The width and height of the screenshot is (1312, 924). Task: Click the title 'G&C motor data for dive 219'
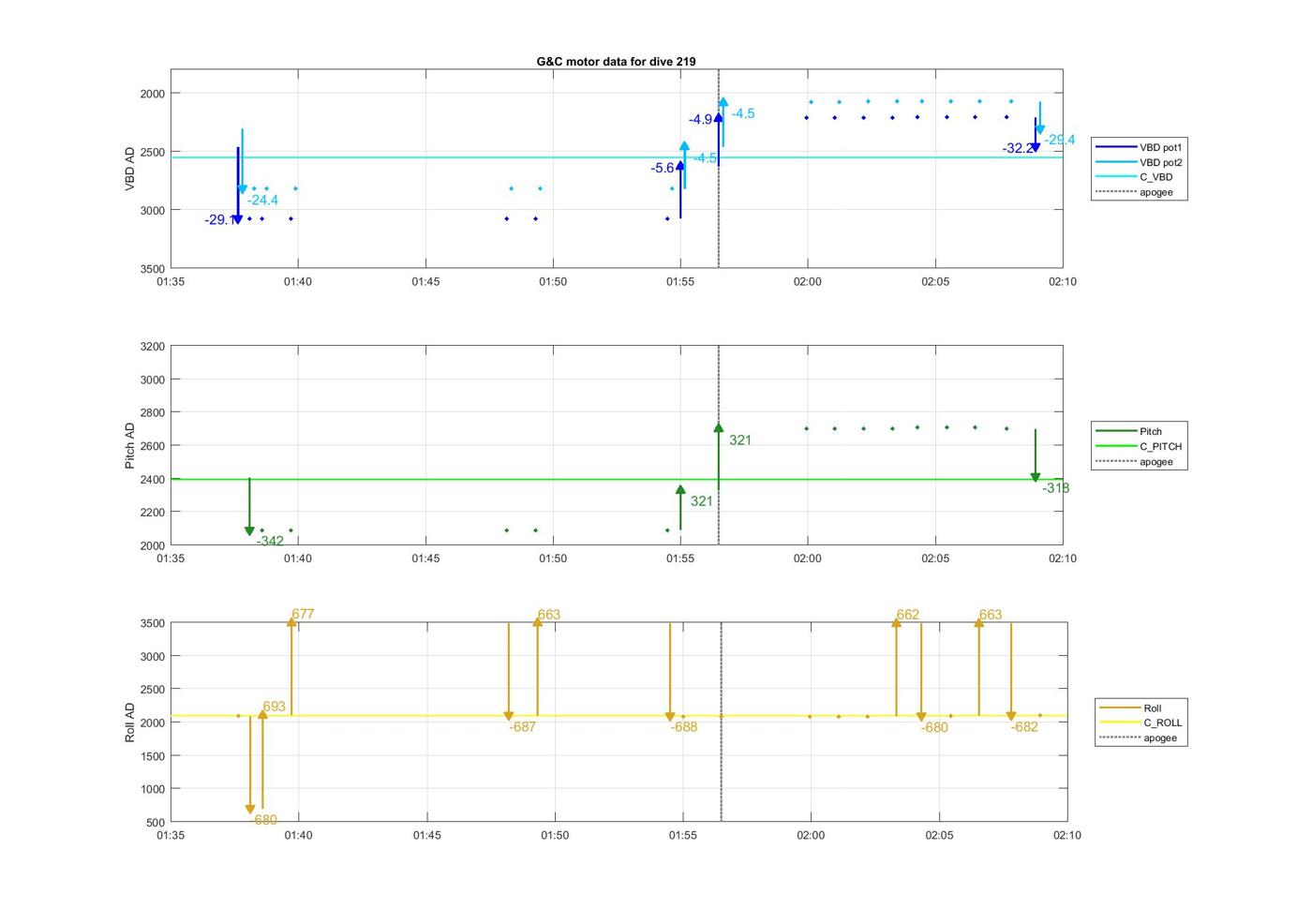coord(616,62)
